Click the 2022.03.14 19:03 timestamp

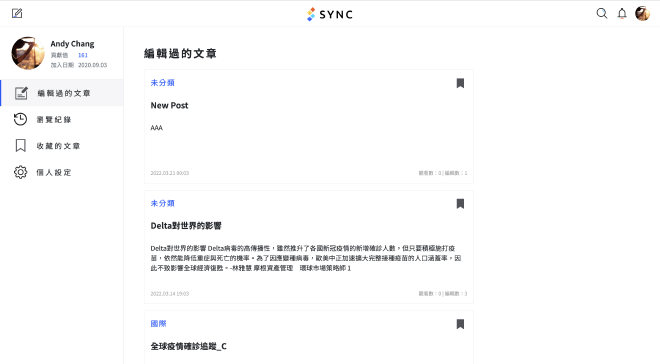(170, 294)
